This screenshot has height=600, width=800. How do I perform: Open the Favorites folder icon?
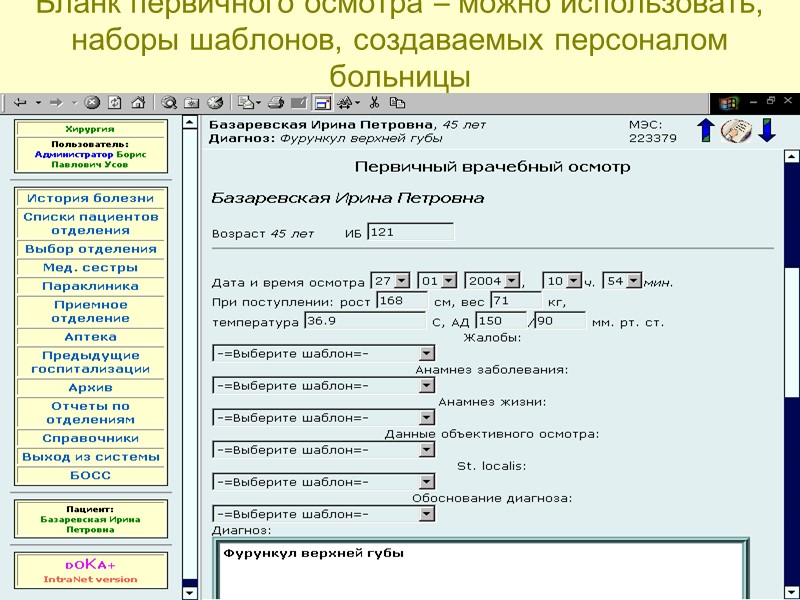[192, 103]
